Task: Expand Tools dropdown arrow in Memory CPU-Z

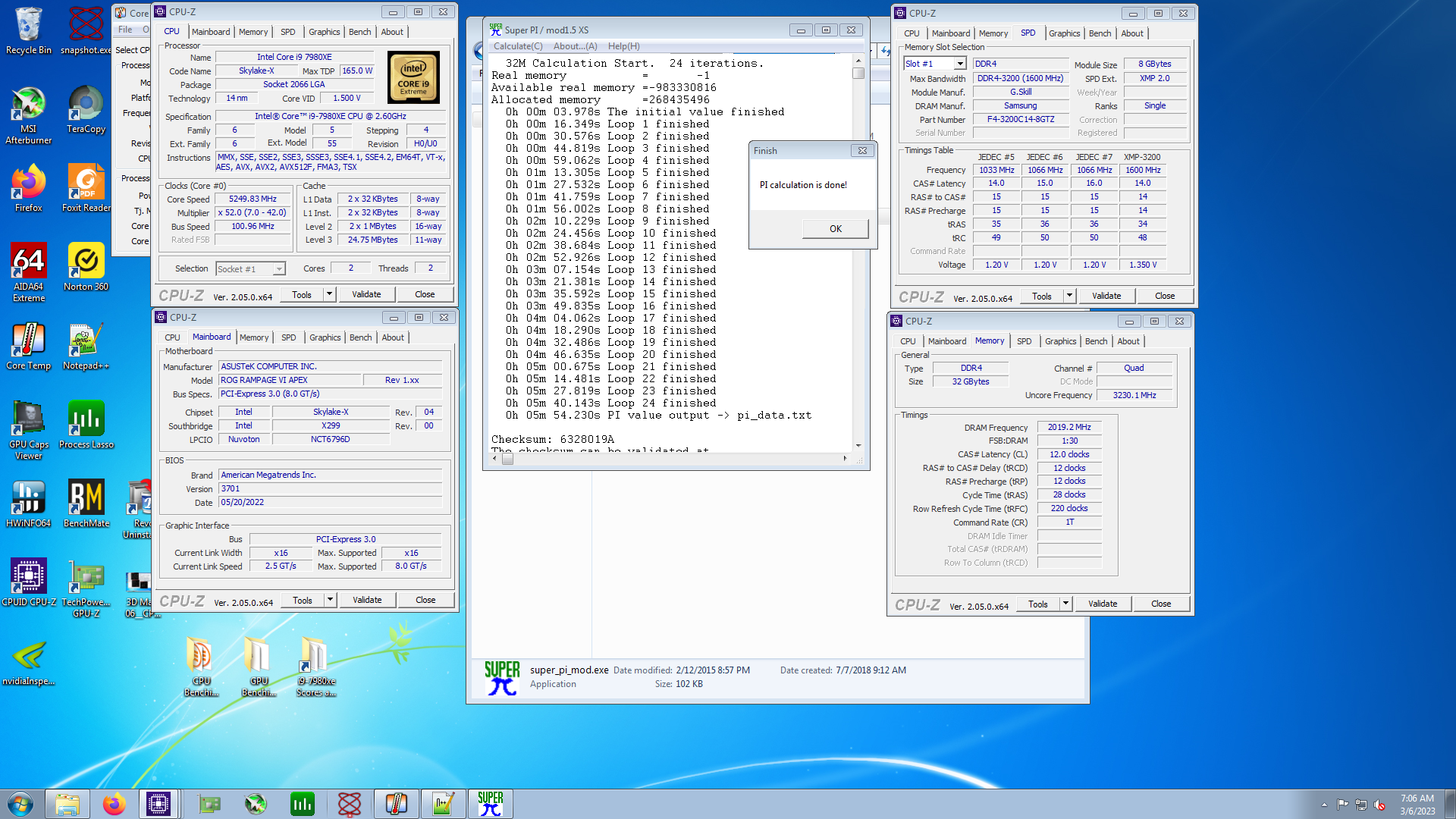Action: [x=1065, y=604]
